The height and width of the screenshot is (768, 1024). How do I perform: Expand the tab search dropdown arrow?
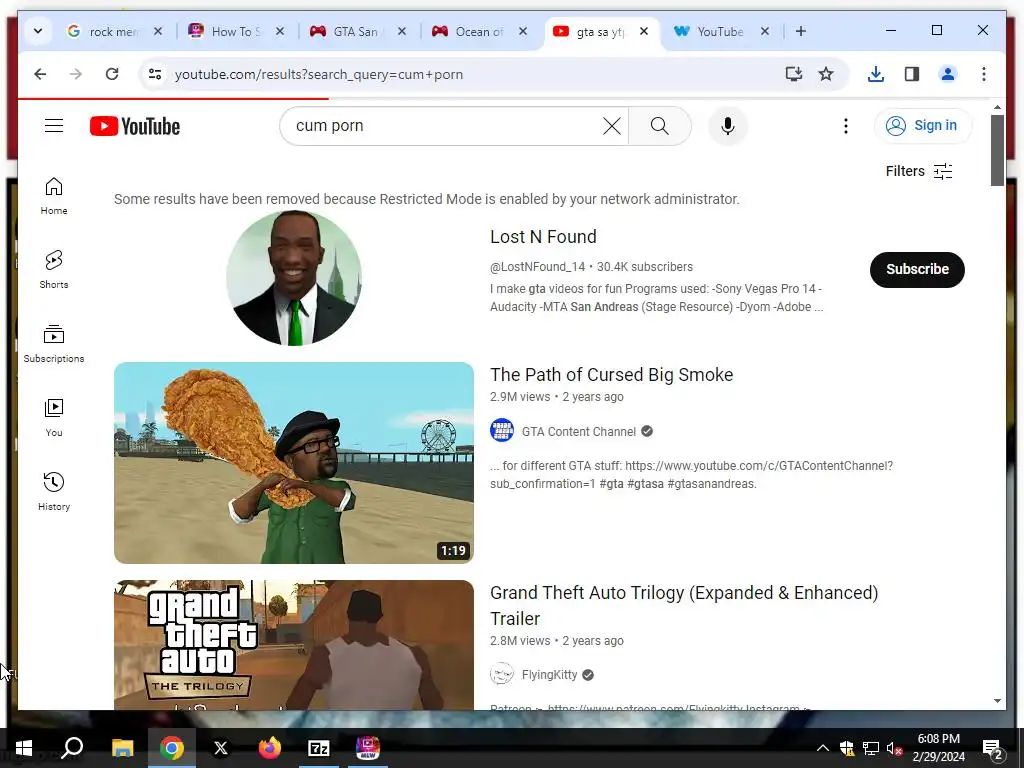[x=38, y=31]
